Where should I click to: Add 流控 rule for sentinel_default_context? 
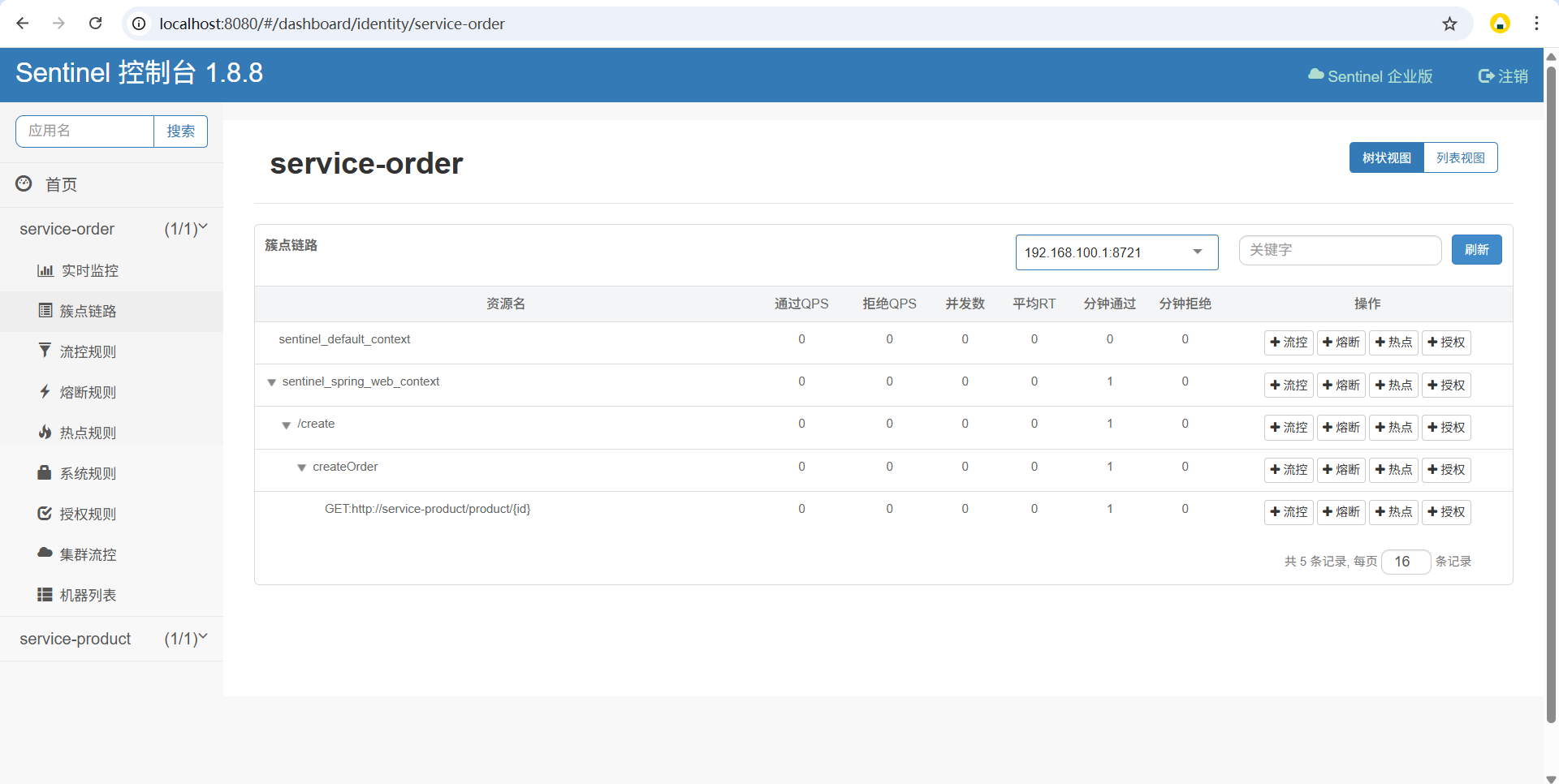1289,342
